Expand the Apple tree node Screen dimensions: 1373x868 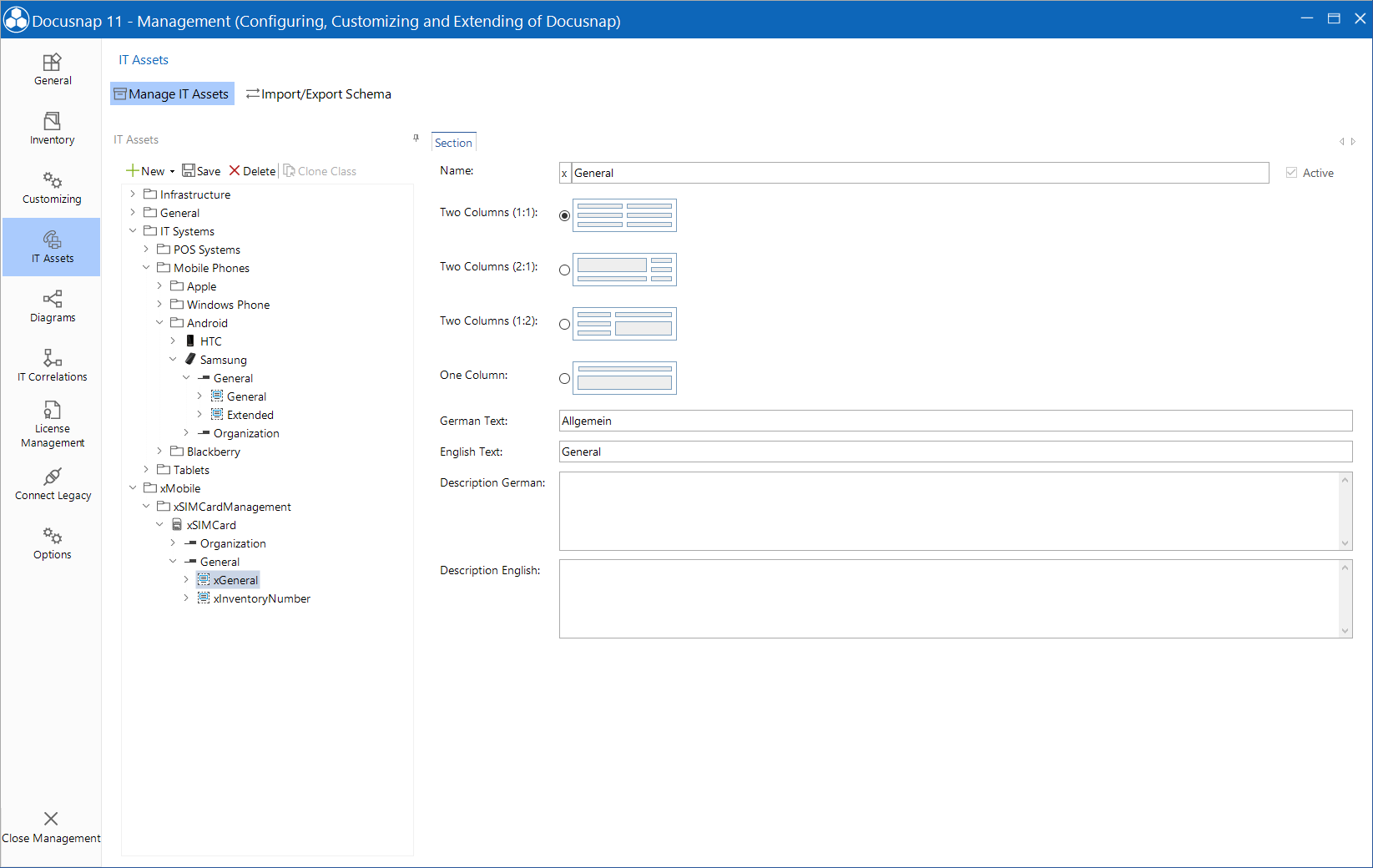click(x=159, y=285)
